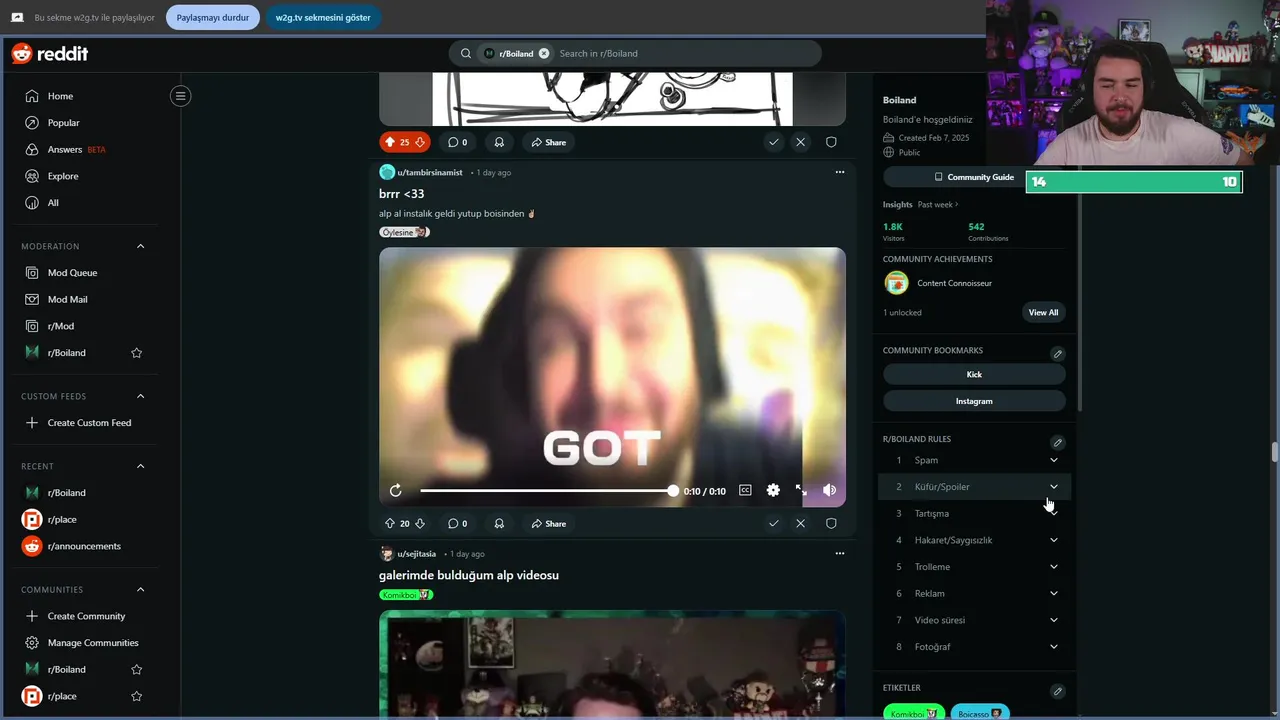The image size is (1280, 720).
Task: Upvote the post with 25 points
Action: [x=390, y=142]
